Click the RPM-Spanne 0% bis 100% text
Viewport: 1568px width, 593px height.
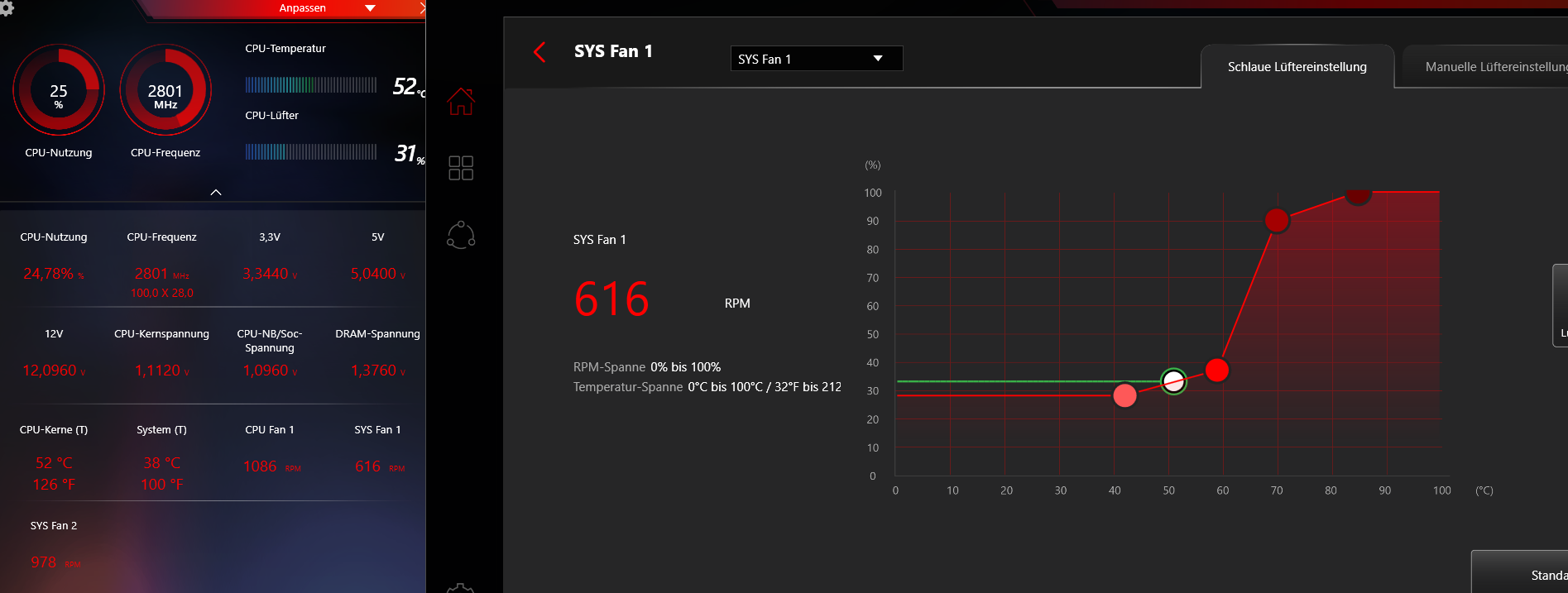click(647, 367)
